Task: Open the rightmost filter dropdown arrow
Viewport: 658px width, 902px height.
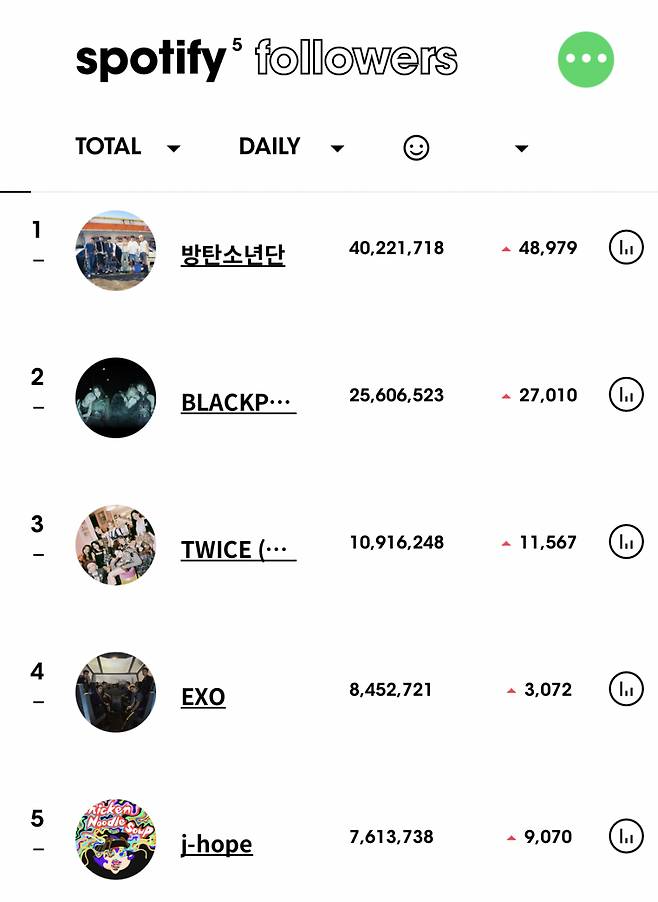Action: coord(521,148)
